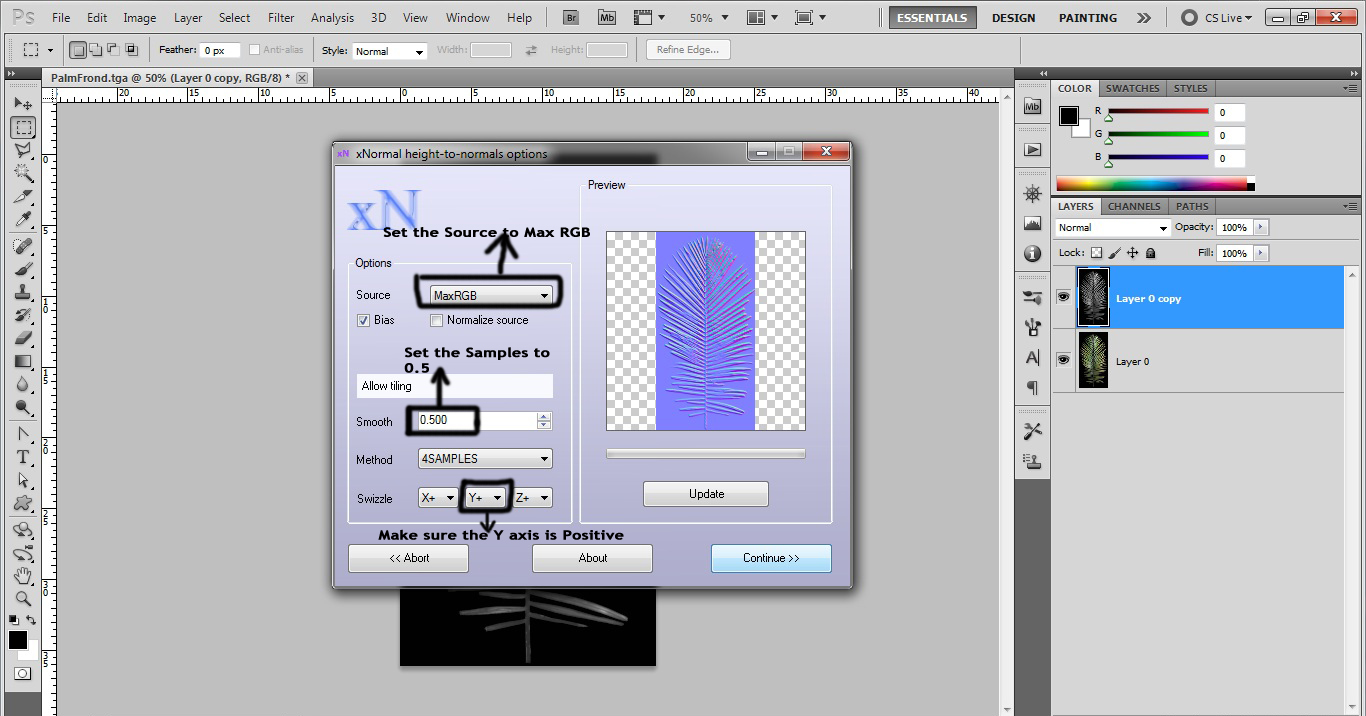This screenshot has height=716, width=1366.
Task: Toggle Quick Mask mode
Action: pyautogui.click(x=23, y=674)
